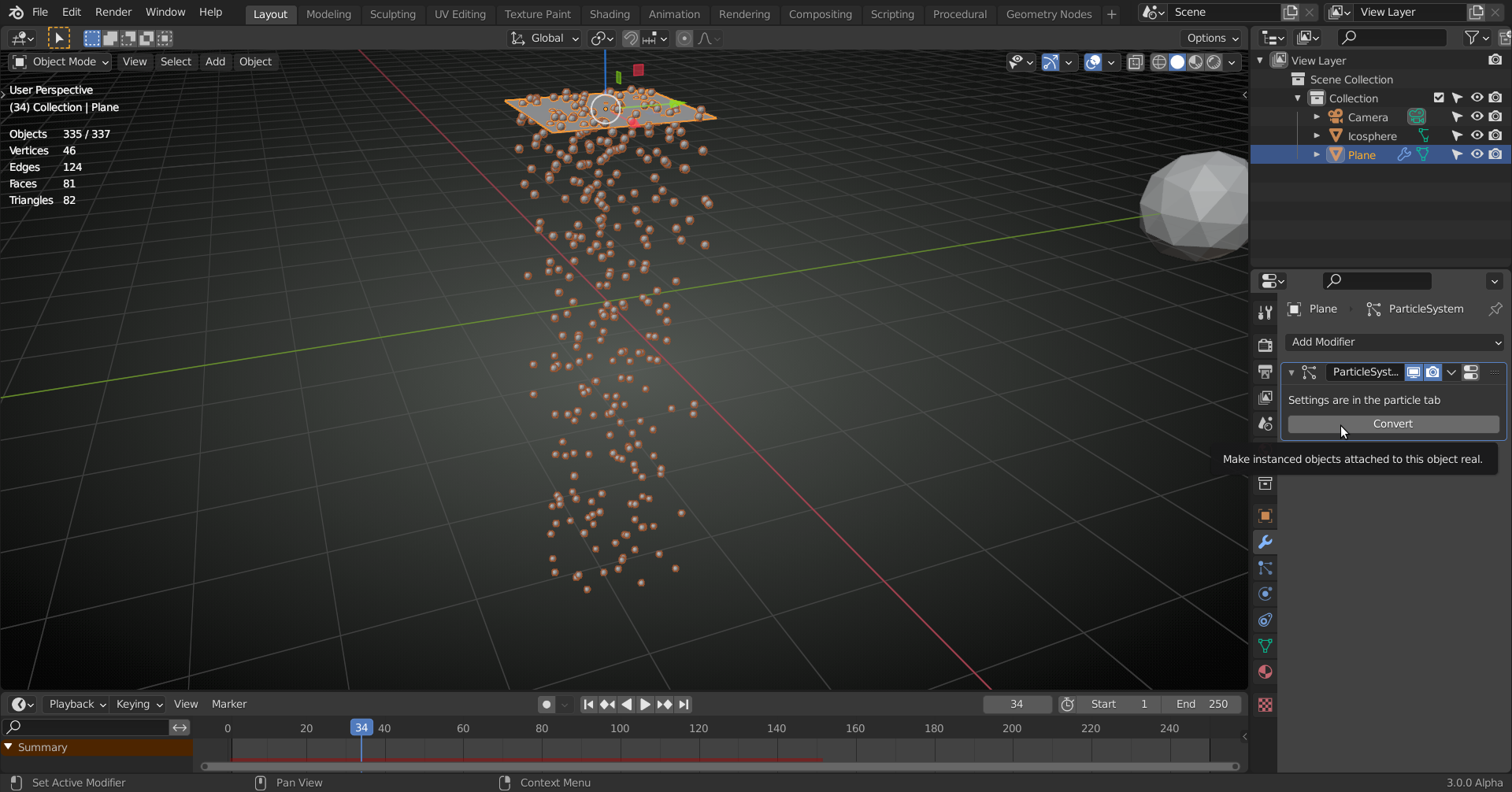Open the Modifier Properties wrench tab
This screenshot has width=1512, height=792.
[x=1266, y=542]
